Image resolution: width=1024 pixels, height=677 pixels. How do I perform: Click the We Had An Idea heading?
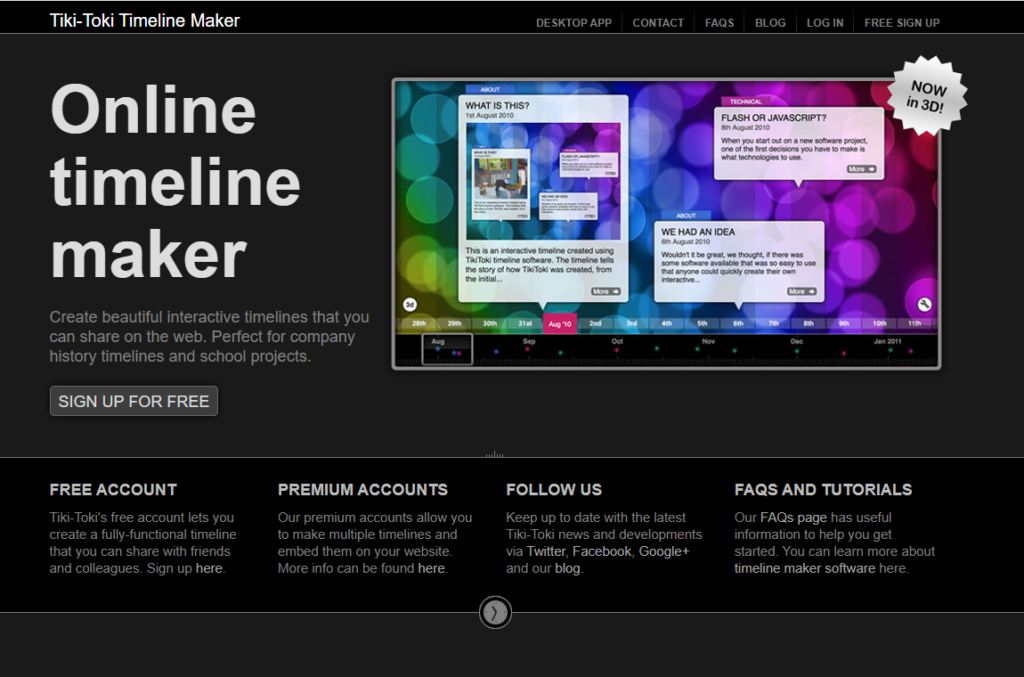point(698,232)
